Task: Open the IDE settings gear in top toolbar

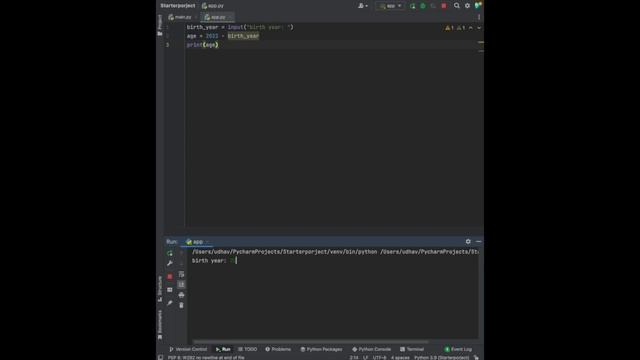Action: point(467,6)
